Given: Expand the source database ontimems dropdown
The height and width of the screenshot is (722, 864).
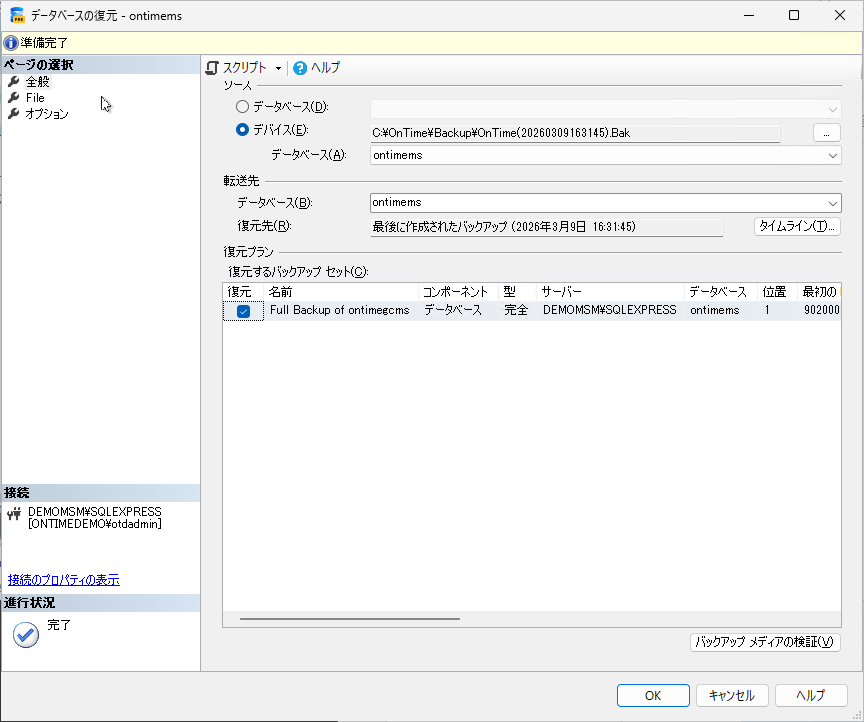Looking at the screenshot, I should point(833,155).
